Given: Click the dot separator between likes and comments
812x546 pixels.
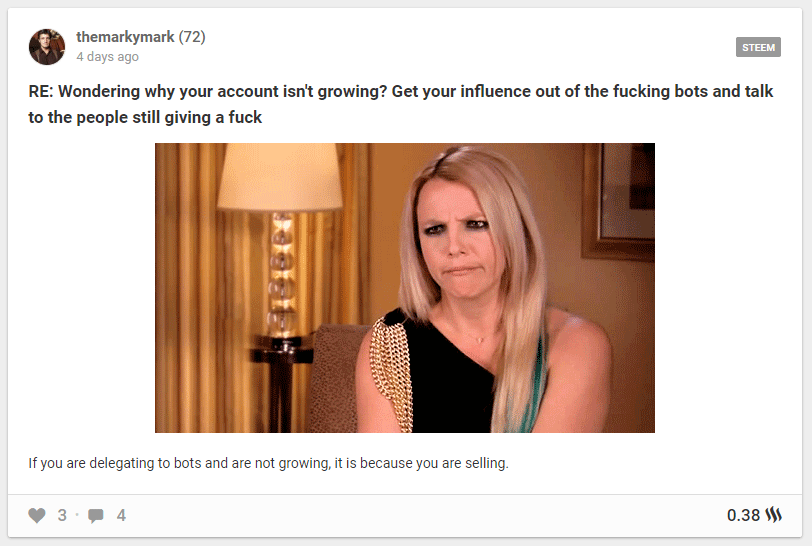Looking at the screenshot, I should click(77, 515).
